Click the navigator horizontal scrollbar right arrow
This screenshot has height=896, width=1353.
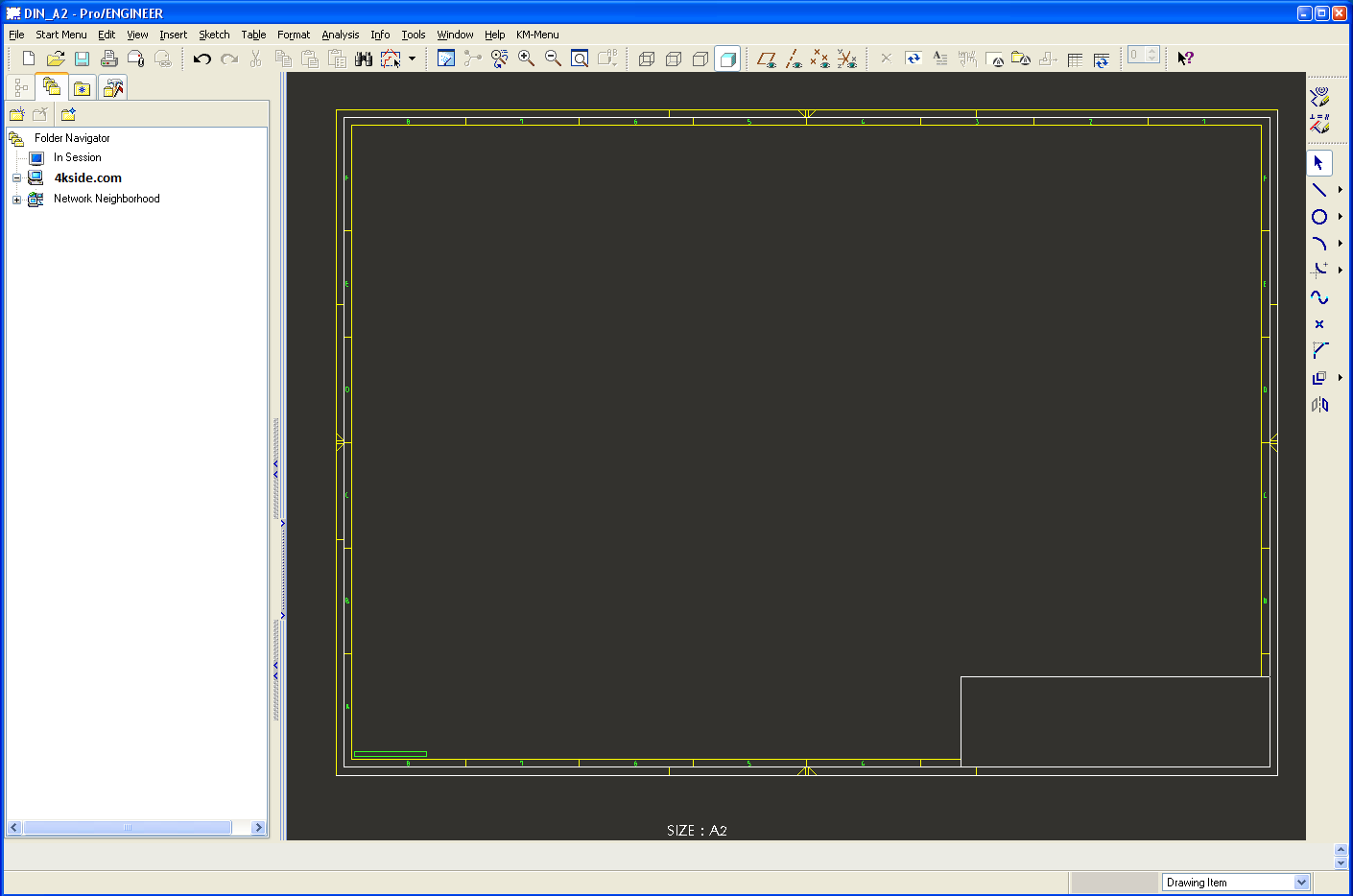point(258,828)
